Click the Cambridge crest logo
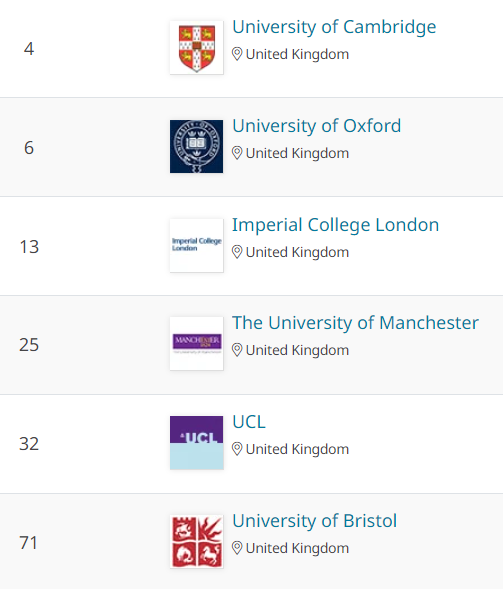Image resolution: width=503 pixels, height=589 pixels. [x=196, y=47]
